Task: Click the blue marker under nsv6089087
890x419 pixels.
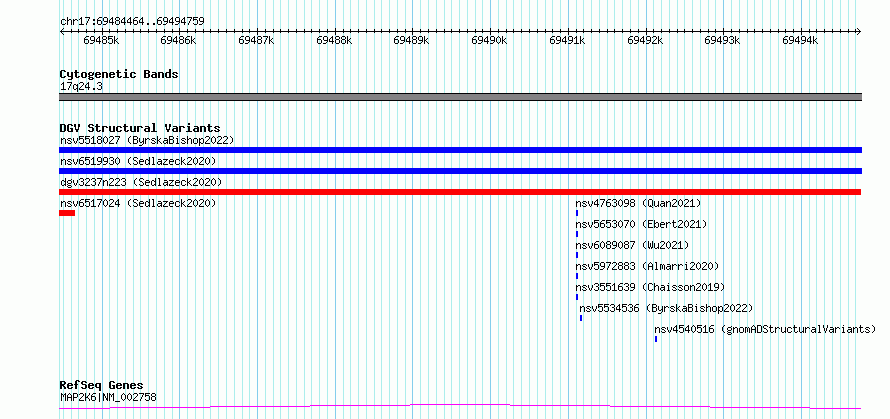Action: [577, 255]
